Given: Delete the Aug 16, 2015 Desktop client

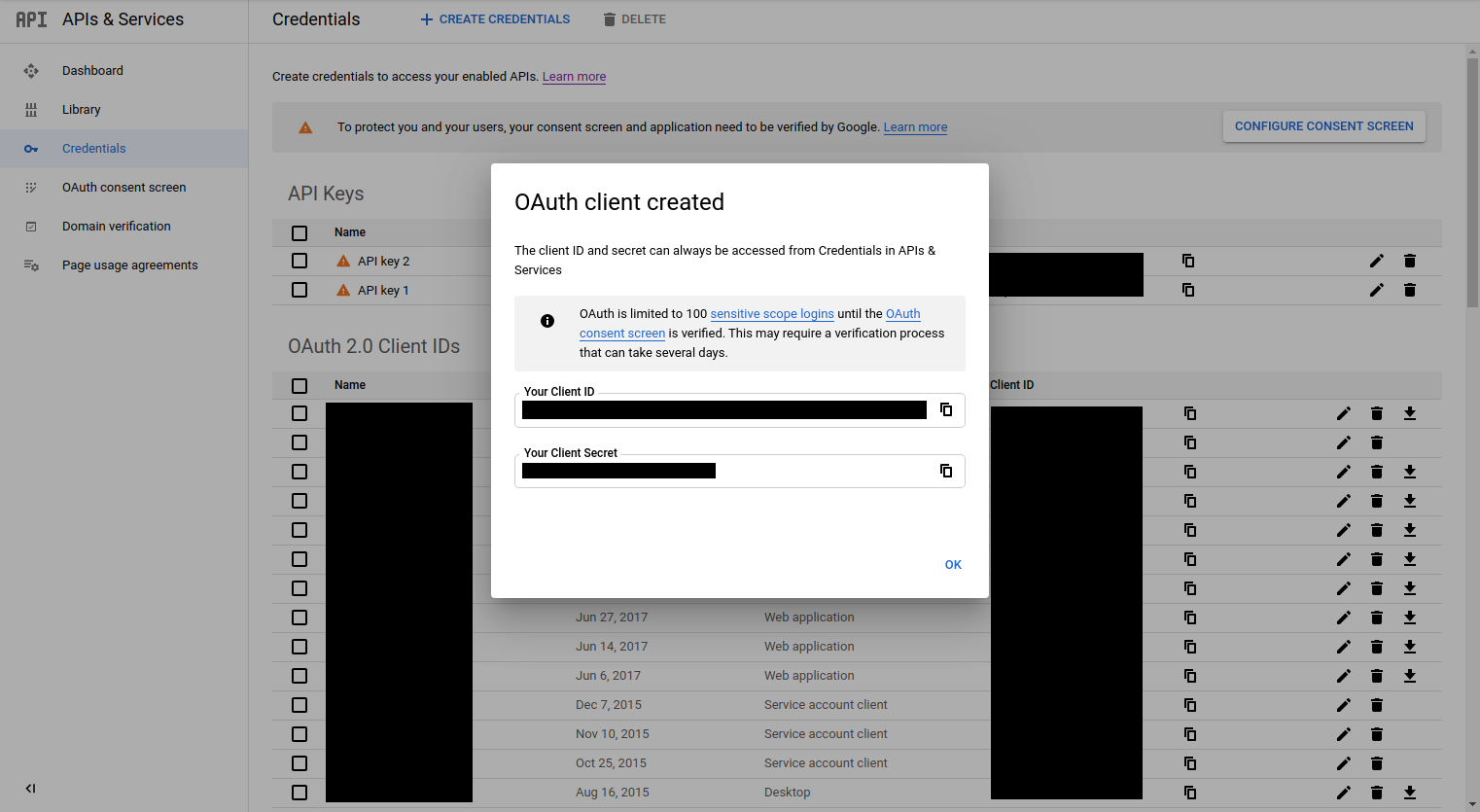Looking at the screenshot, I should pos(1376,793).
